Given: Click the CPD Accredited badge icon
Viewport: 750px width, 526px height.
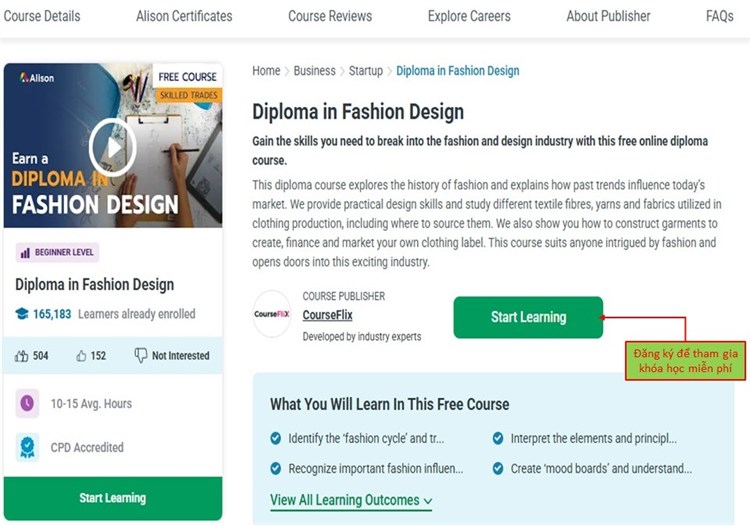Looking at the screenshot, I should (28, 447).
